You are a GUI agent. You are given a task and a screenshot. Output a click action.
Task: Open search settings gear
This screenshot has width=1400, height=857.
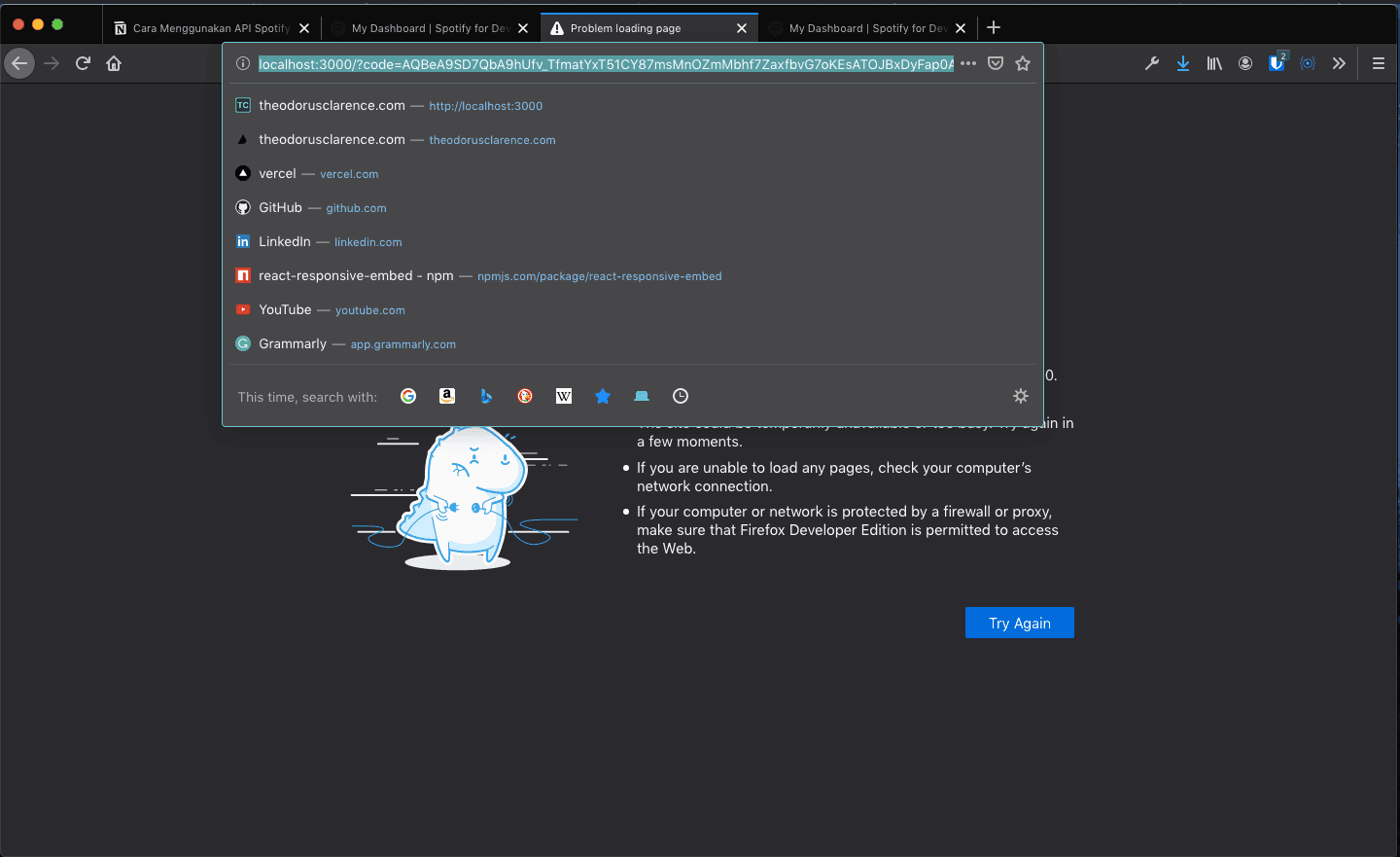1021,396
